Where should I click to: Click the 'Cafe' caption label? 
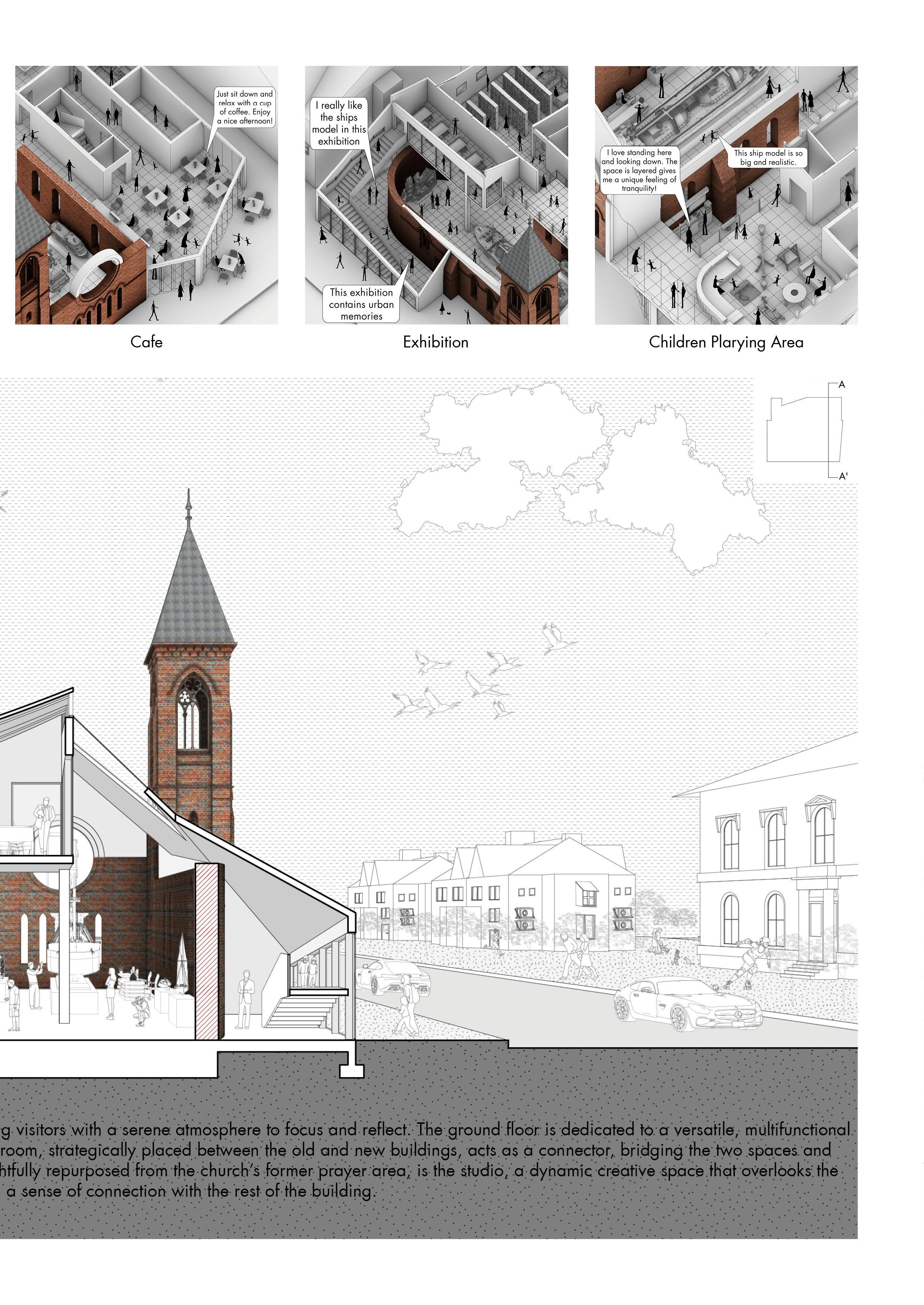[146, 342]
